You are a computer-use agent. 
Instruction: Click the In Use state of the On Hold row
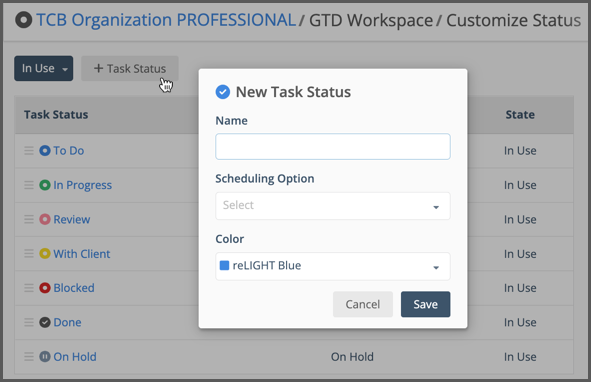(520, 357)
